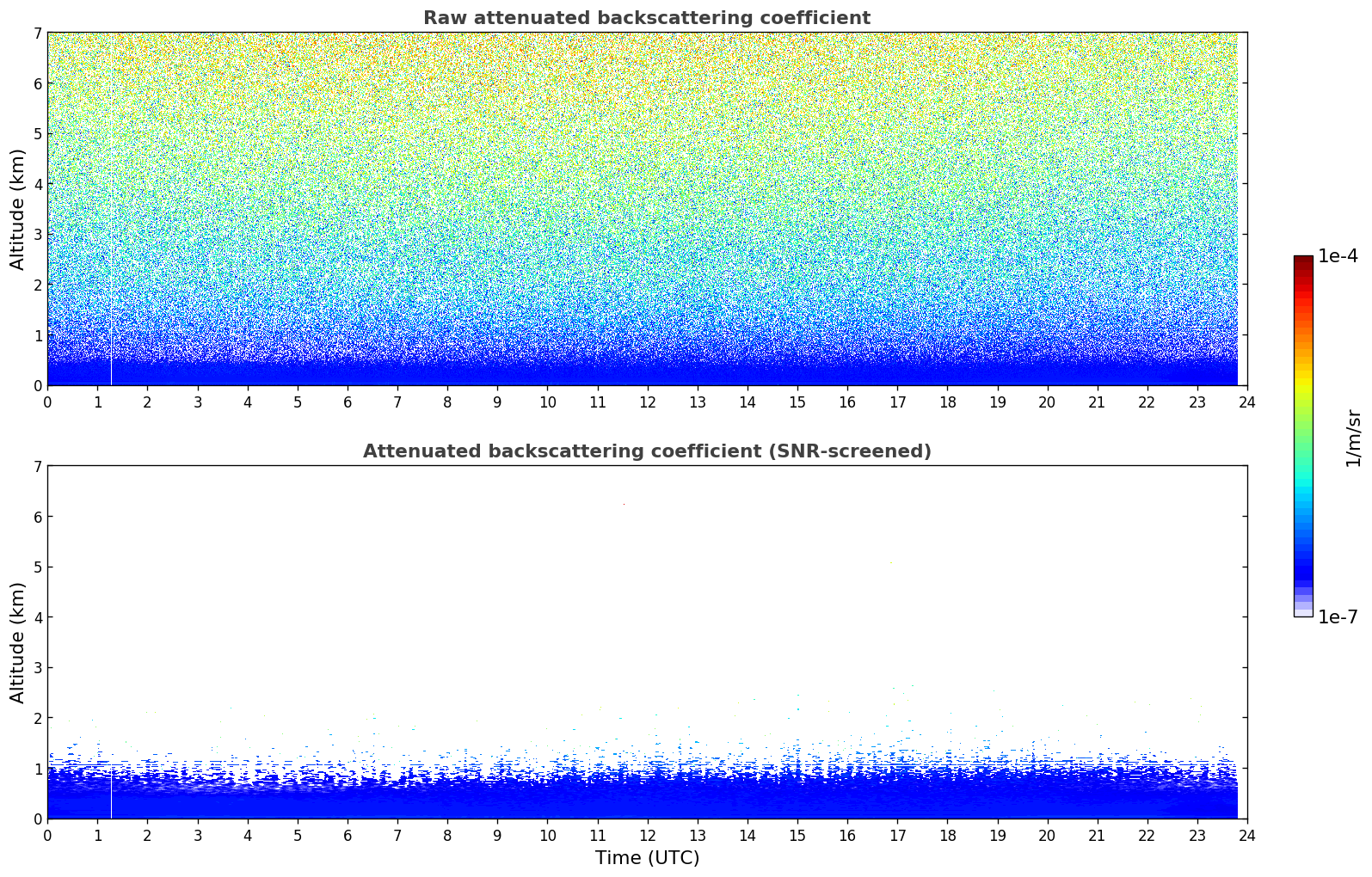Click the SNR-screened plot's 'Altitude (km)' label
The height and width of the screenshot is (877, 1372).
18,642
